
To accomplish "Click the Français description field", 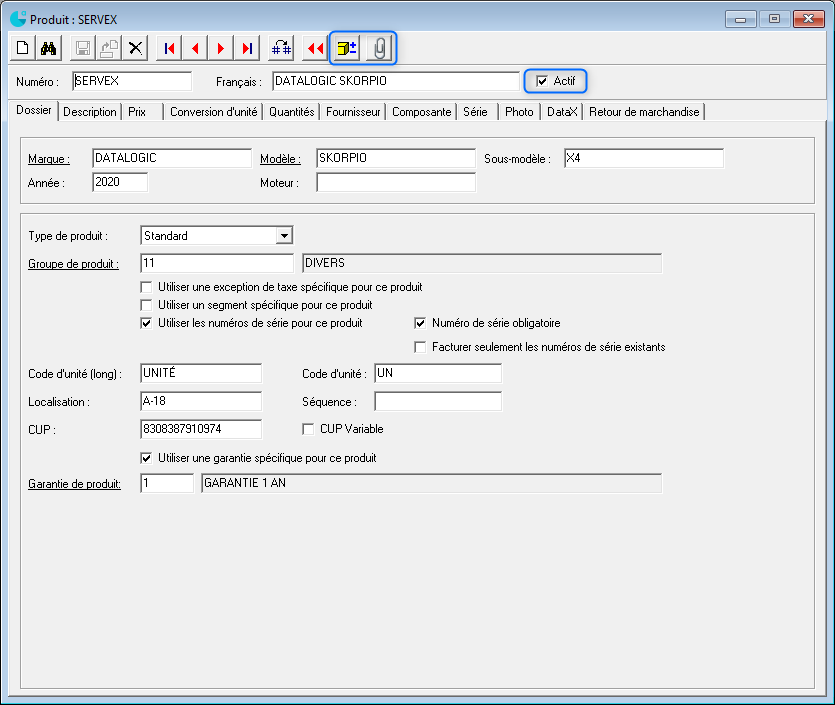I will pyautogui.click(x=396, y=81).
